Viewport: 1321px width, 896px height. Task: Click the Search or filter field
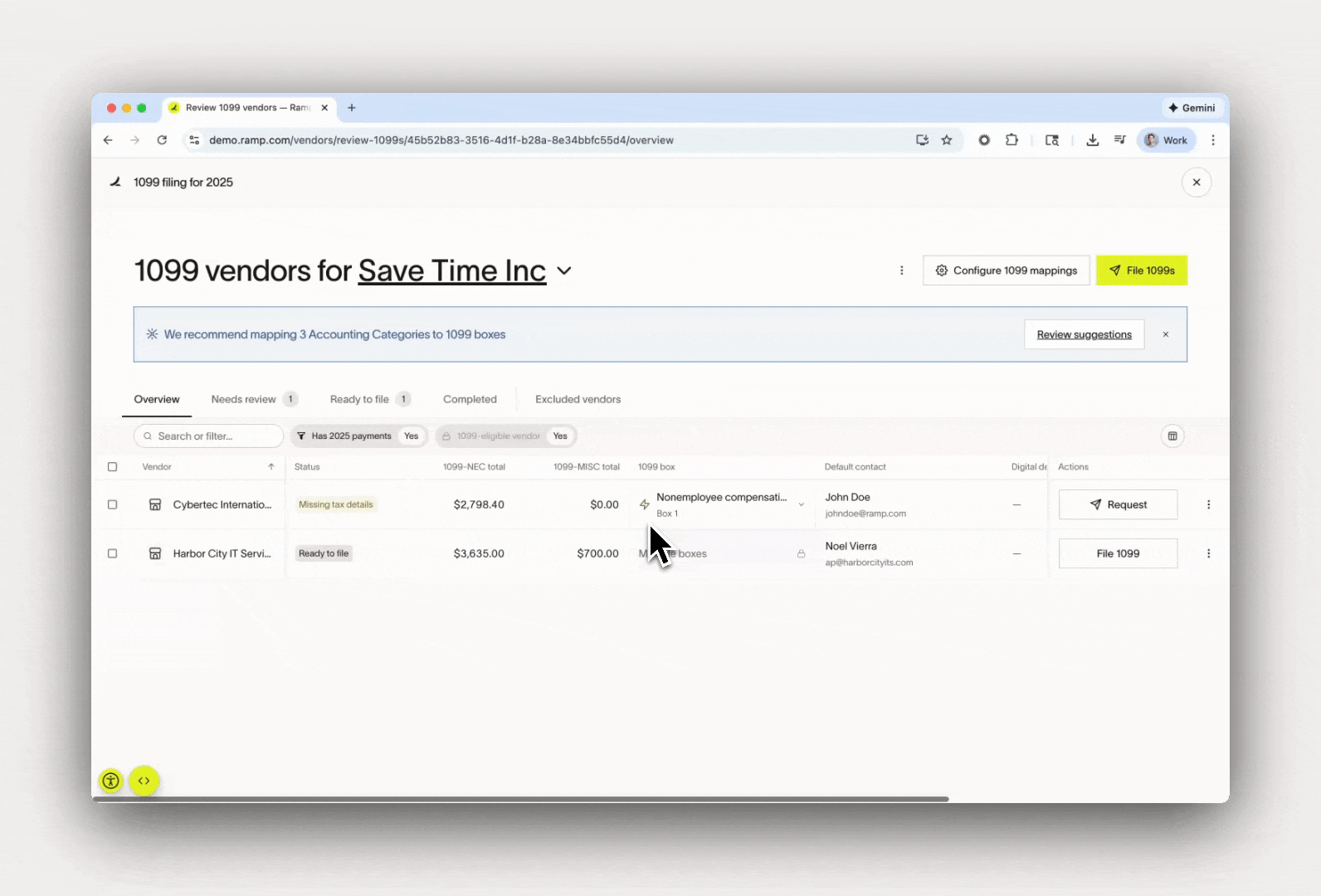click(208, 436)
